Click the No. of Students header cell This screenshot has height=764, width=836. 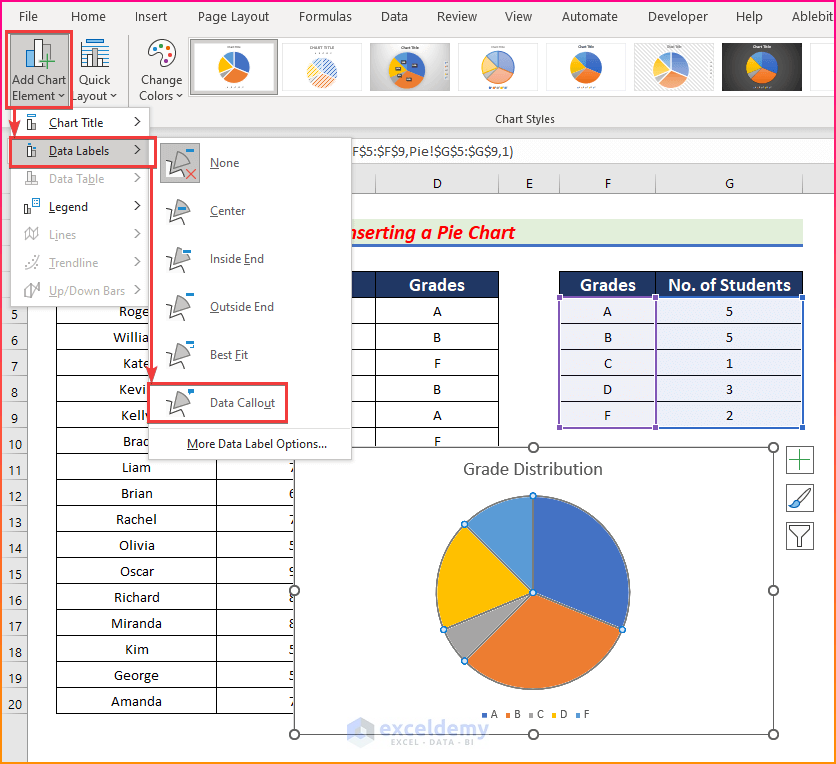tap(729, 285)
